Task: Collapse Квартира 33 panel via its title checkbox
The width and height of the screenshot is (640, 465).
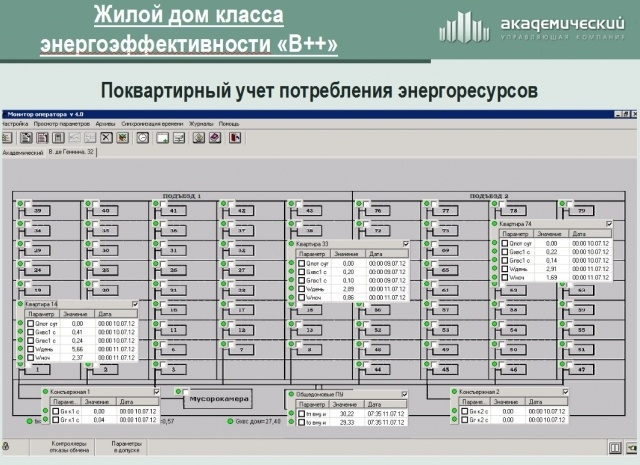Action: [x=406, y=244]
